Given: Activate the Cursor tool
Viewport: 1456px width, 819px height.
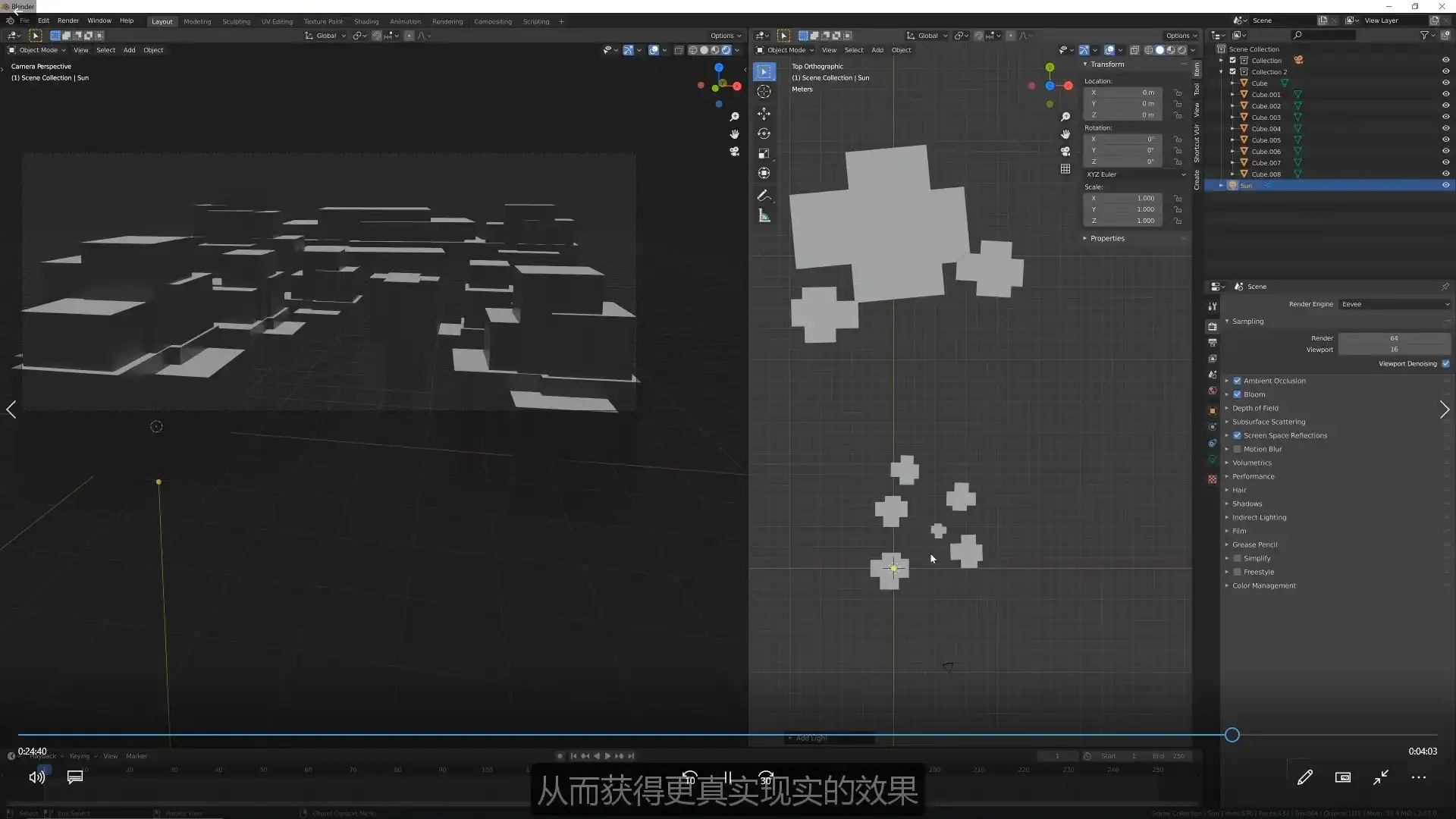Looking at the screenshot, I should [764, 92].
